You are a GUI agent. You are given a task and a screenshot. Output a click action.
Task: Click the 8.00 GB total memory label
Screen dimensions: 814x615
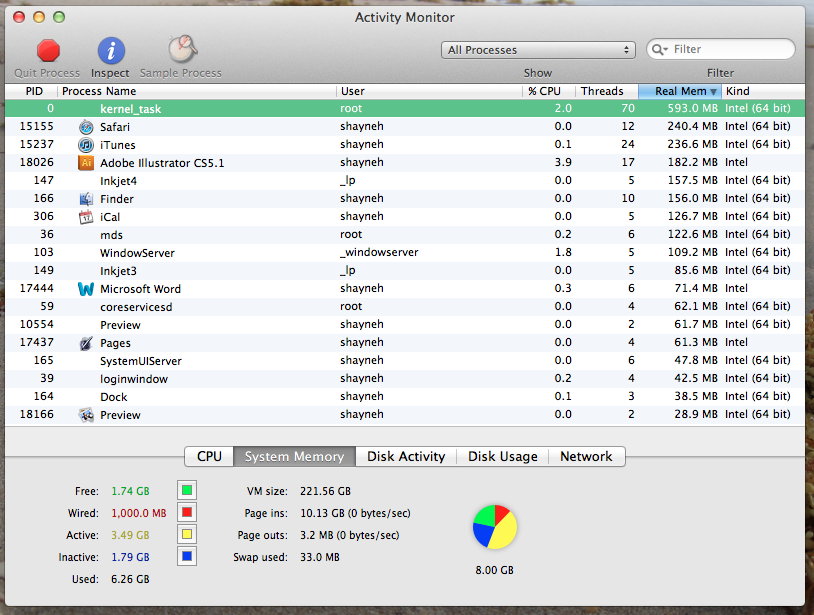pyautogui.click(x=494, y=570)
